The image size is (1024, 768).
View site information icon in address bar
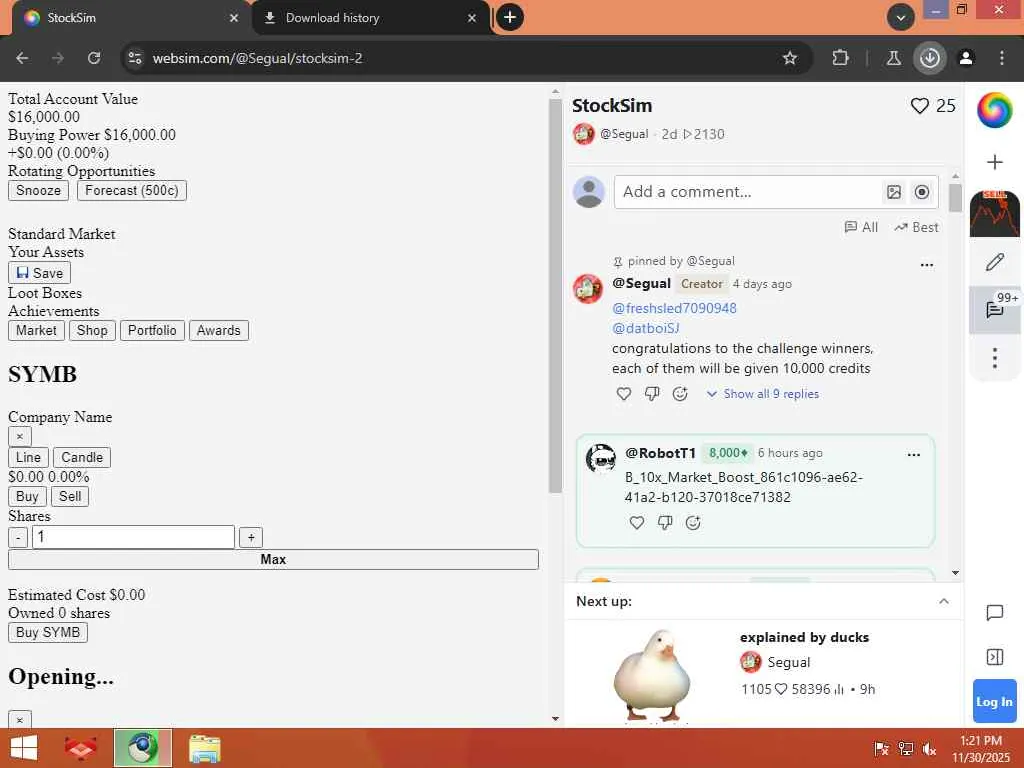(x=135, y=58)
